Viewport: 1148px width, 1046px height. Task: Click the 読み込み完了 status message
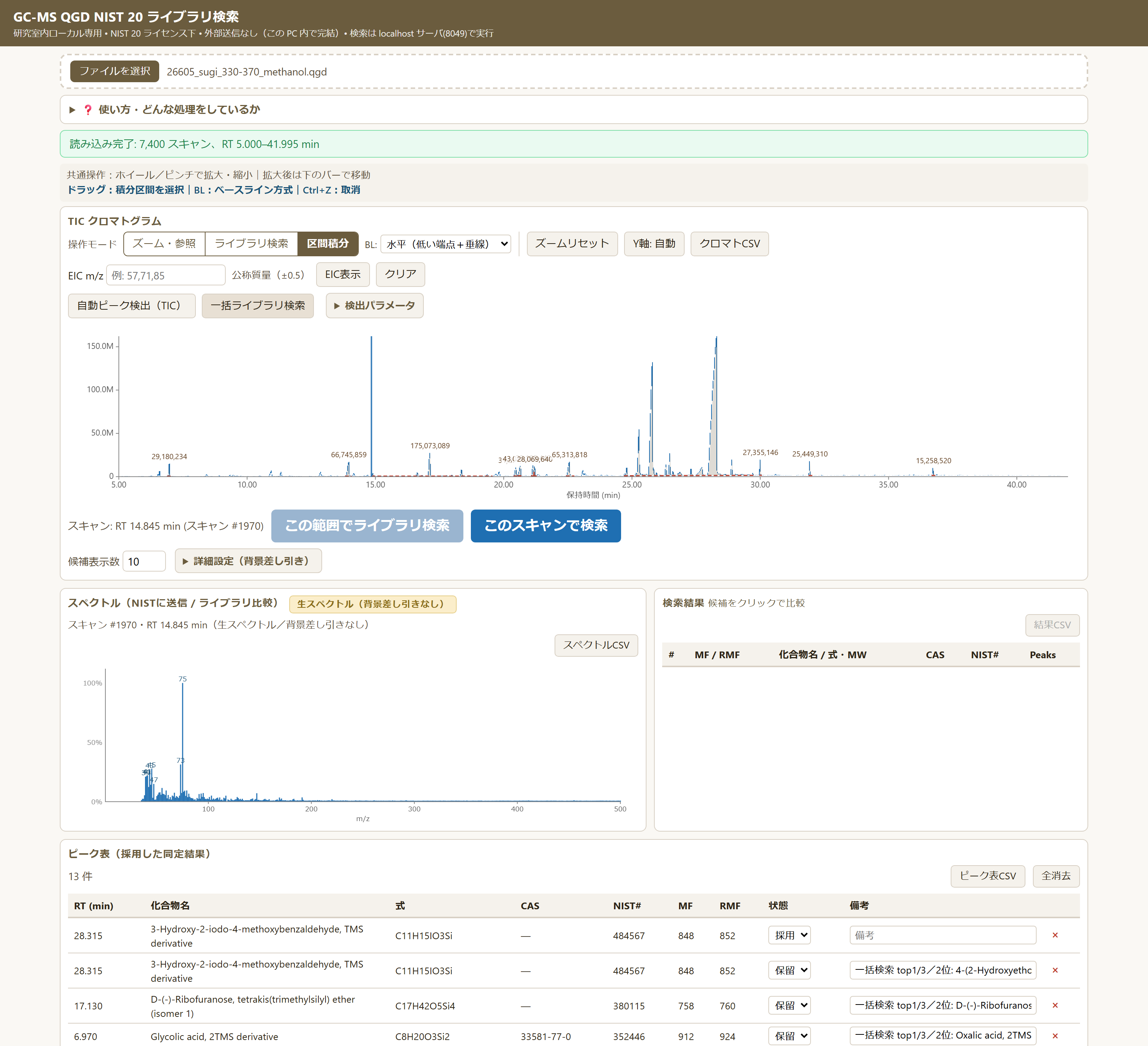pyautogui.click(x=573, y=144)
